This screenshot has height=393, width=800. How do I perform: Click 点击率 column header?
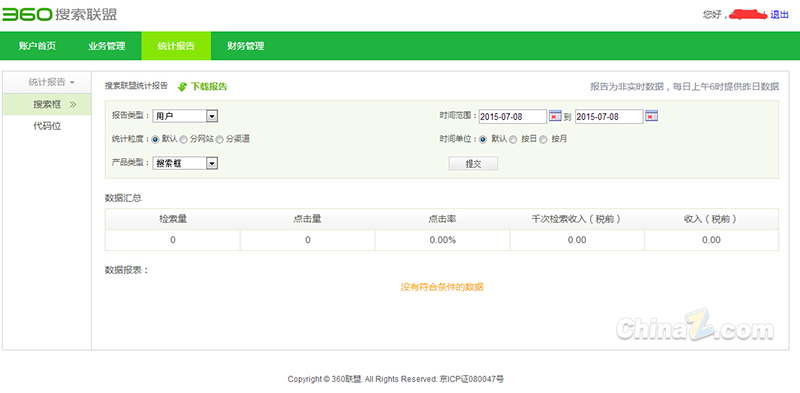tap(442, 219)
